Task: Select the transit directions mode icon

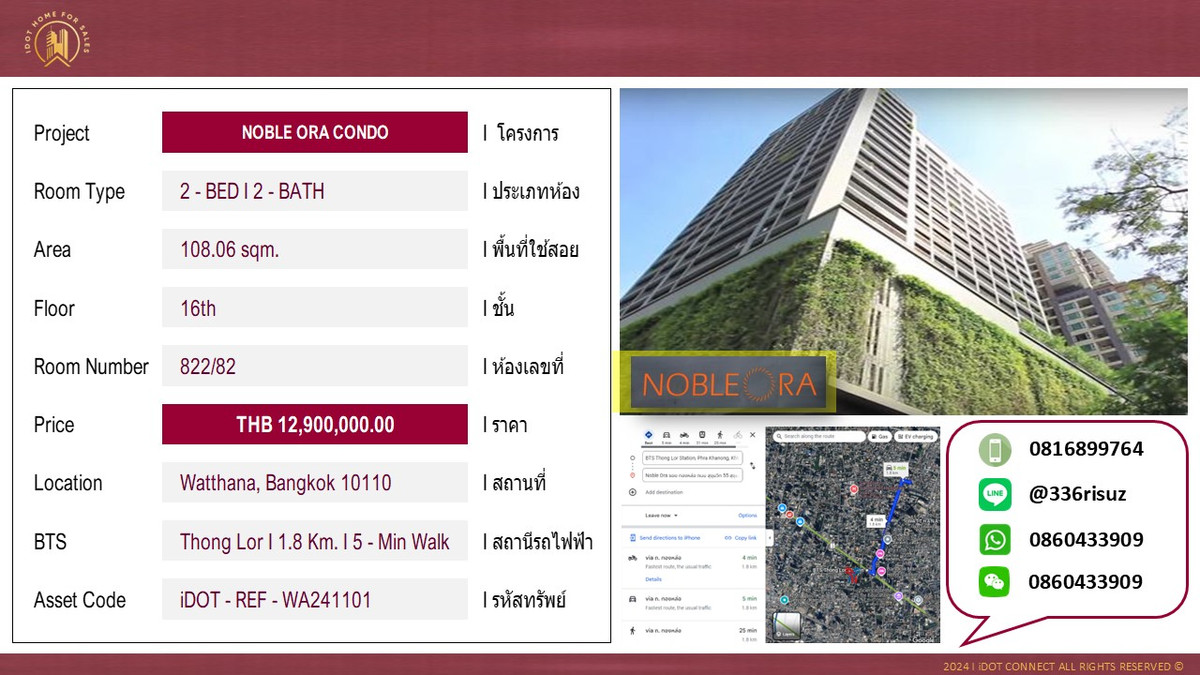Action: pyautogui.click(x=702, y=434)
